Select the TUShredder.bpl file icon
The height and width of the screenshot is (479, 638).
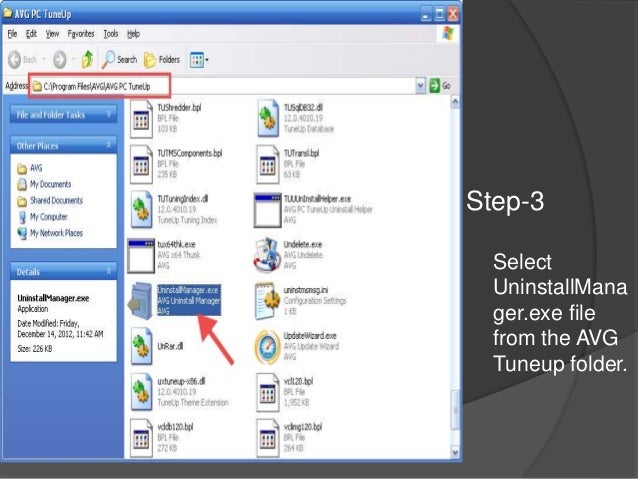[141, 119]
